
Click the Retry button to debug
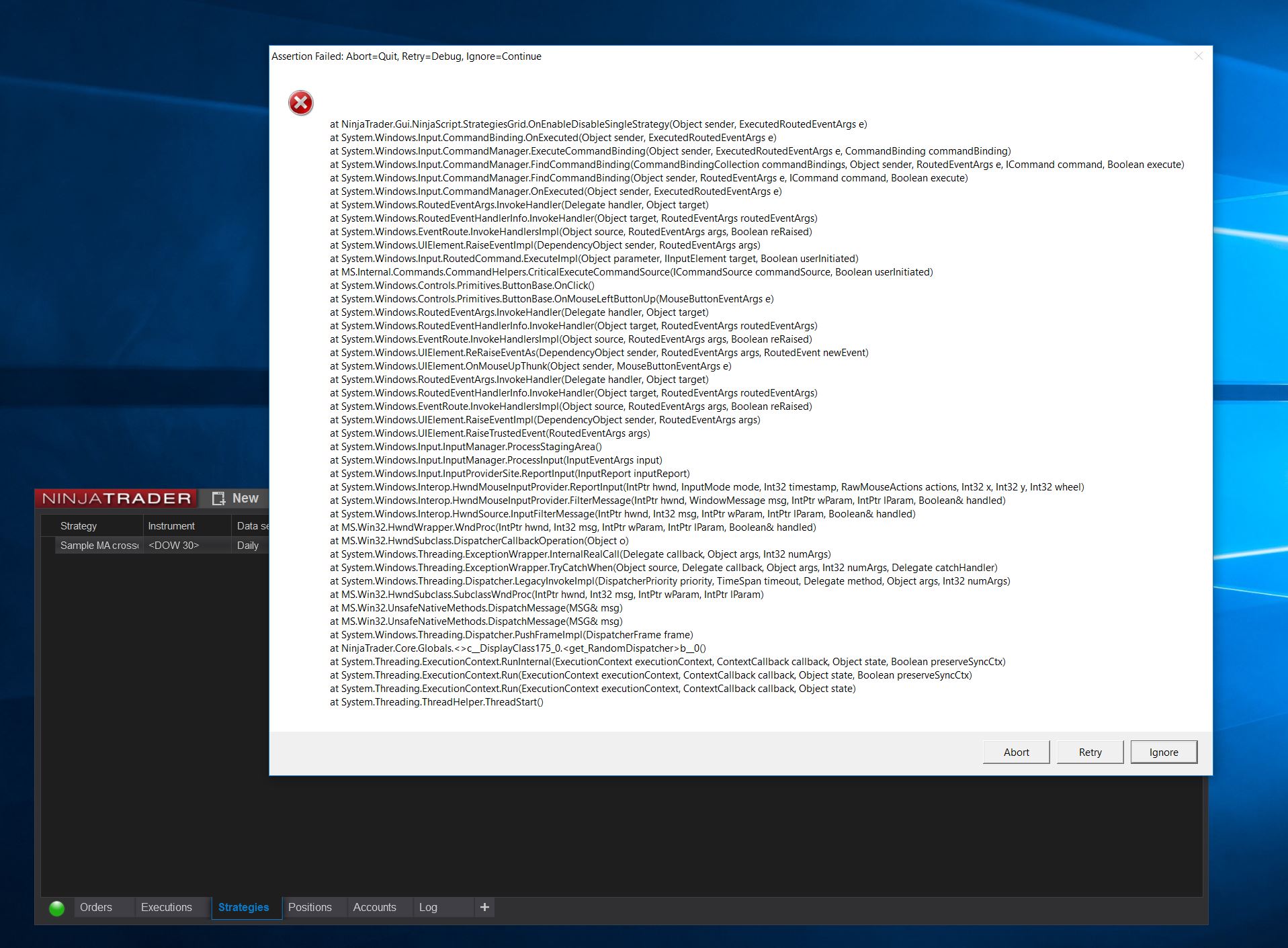(1090, 752)
